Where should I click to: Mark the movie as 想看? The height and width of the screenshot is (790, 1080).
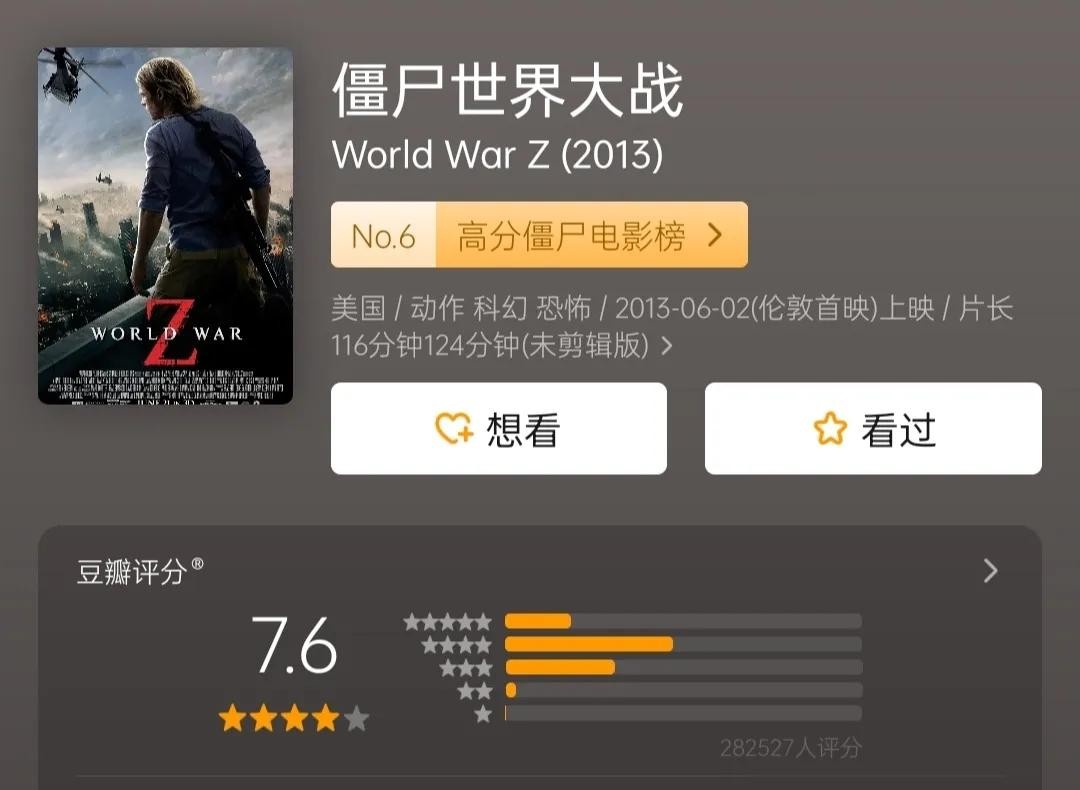pos(499,428)
